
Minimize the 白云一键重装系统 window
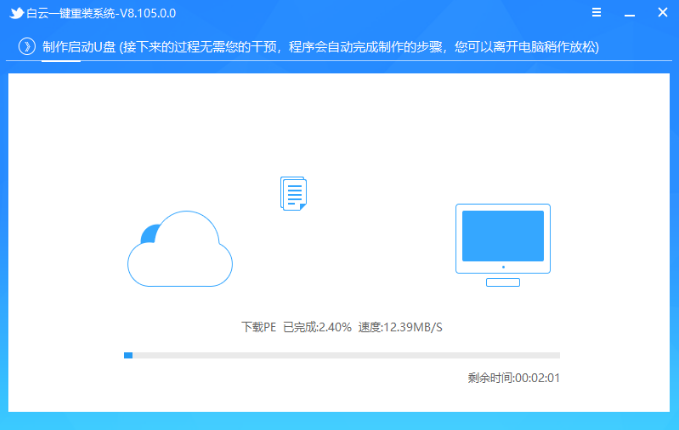tap(629, 14)
